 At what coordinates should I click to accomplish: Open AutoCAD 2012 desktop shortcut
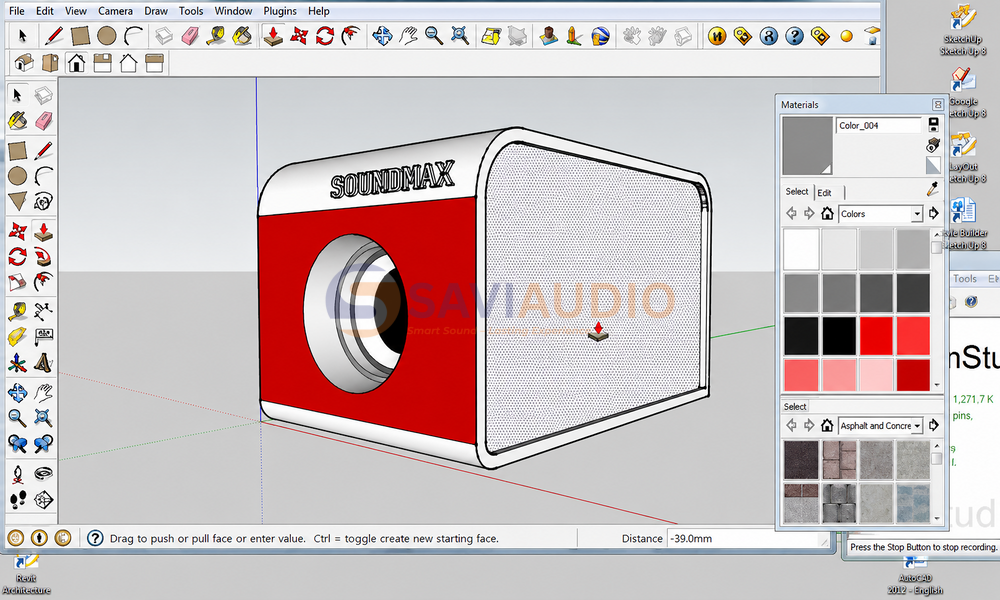coord(915,576)
